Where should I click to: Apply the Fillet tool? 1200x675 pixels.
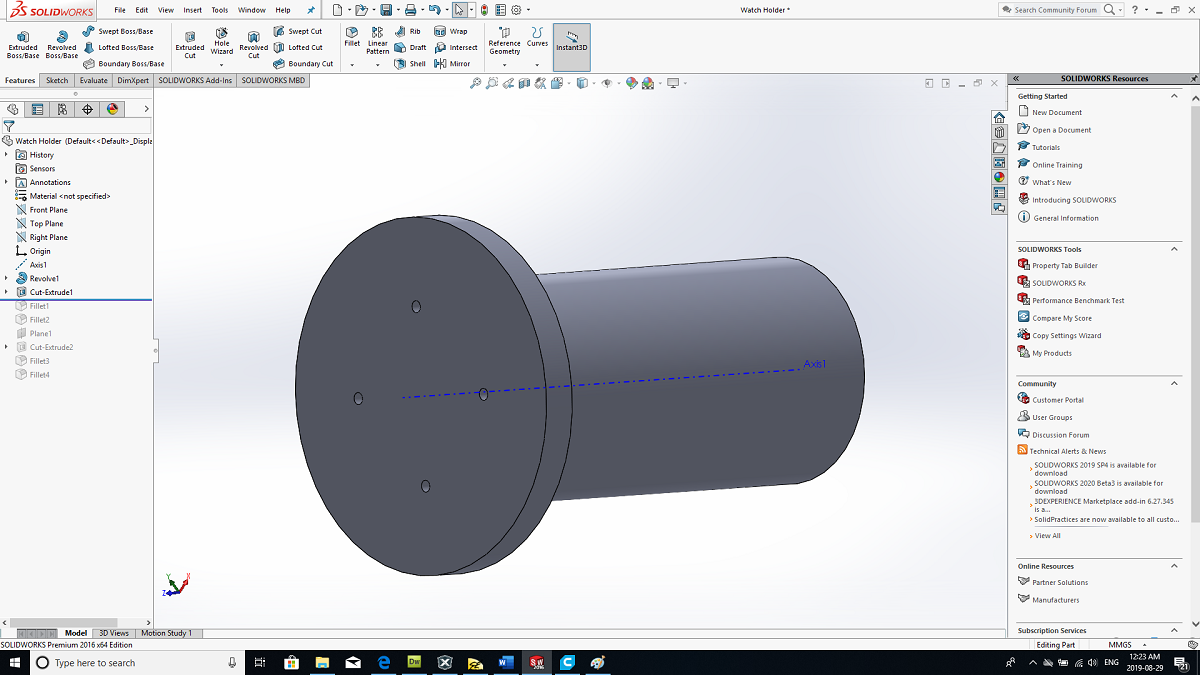coord(352,38)
